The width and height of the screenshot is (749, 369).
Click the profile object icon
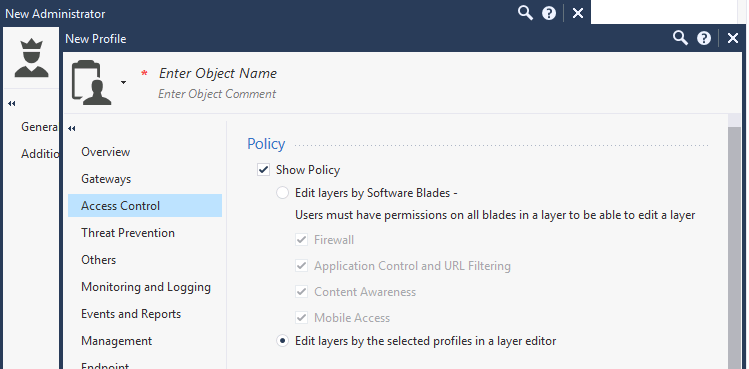(x=92, y=82)
